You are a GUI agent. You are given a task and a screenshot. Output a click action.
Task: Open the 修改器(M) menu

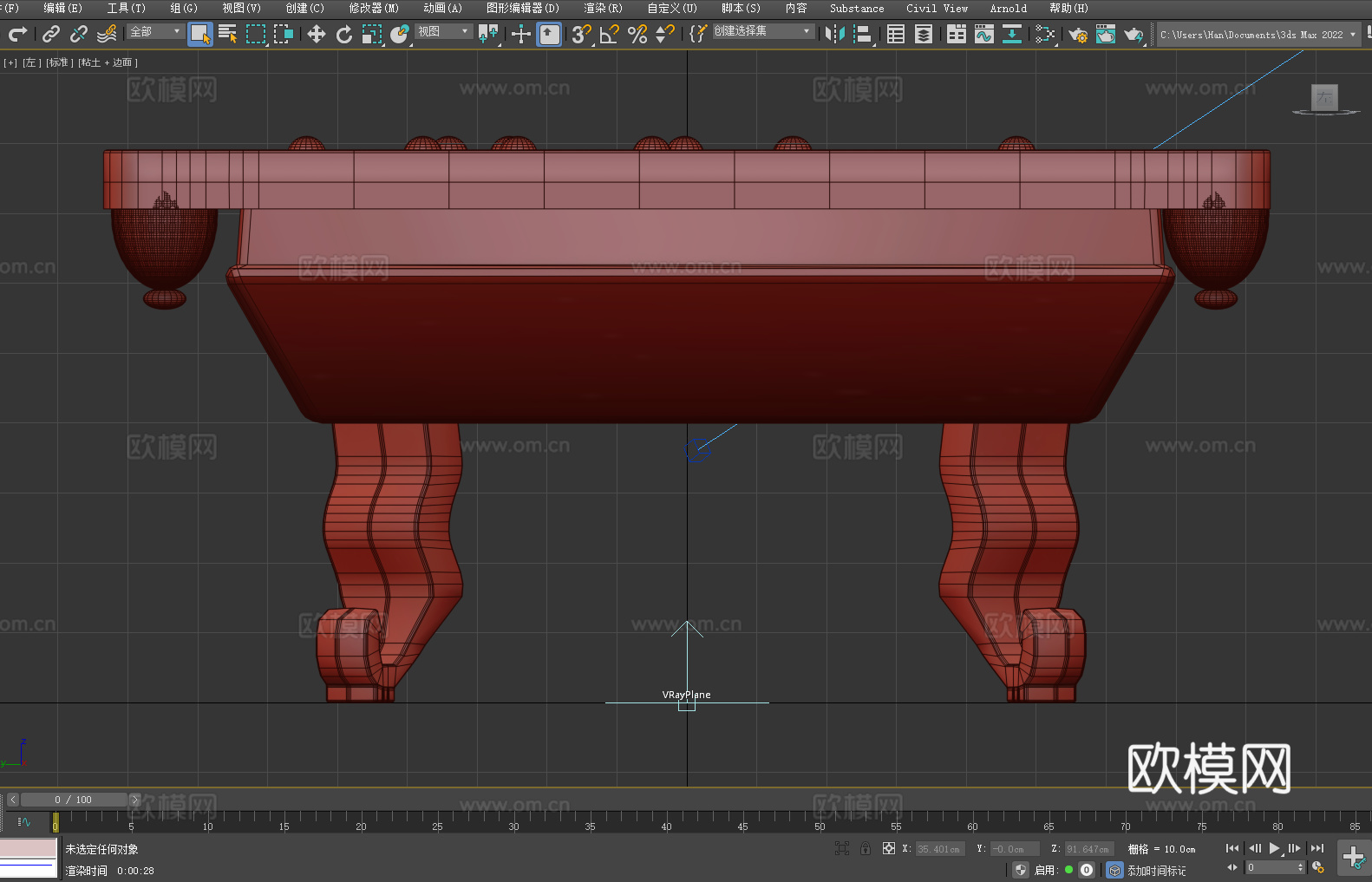point(374,8)
